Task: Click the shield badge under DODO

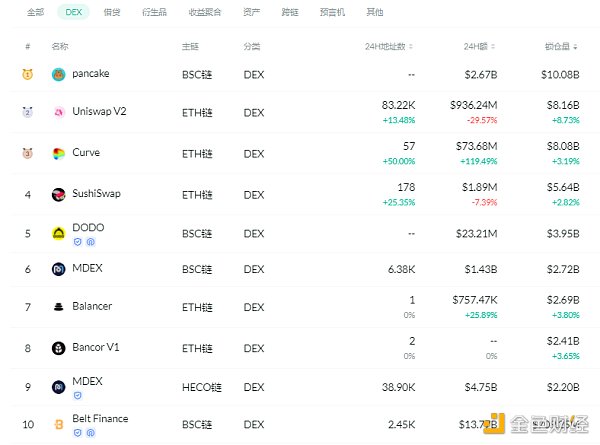Action: point(77,242)
